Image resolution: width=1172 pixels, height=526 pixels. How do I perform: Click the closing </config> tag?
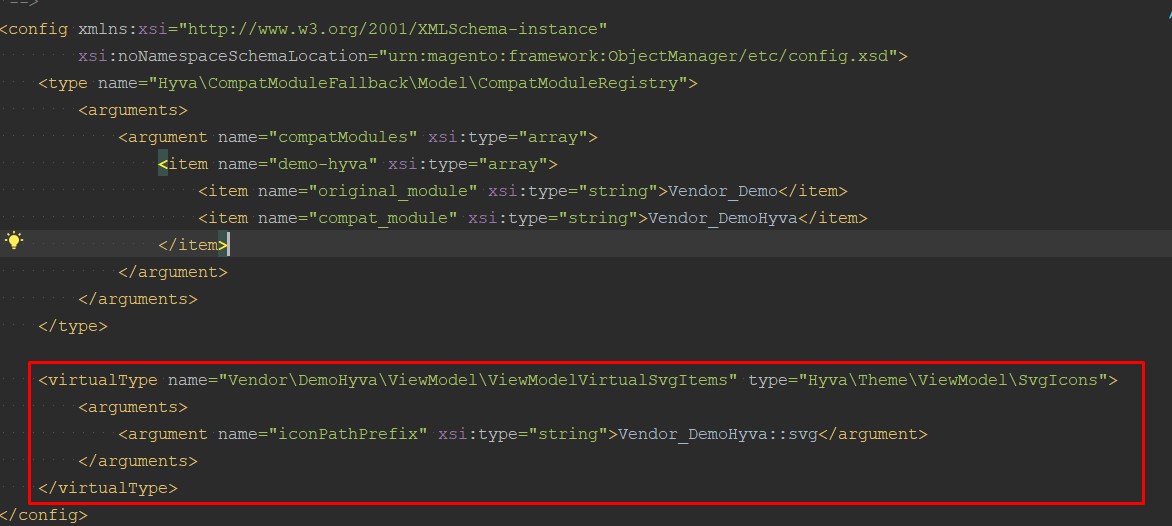click(x=44, y=515)
